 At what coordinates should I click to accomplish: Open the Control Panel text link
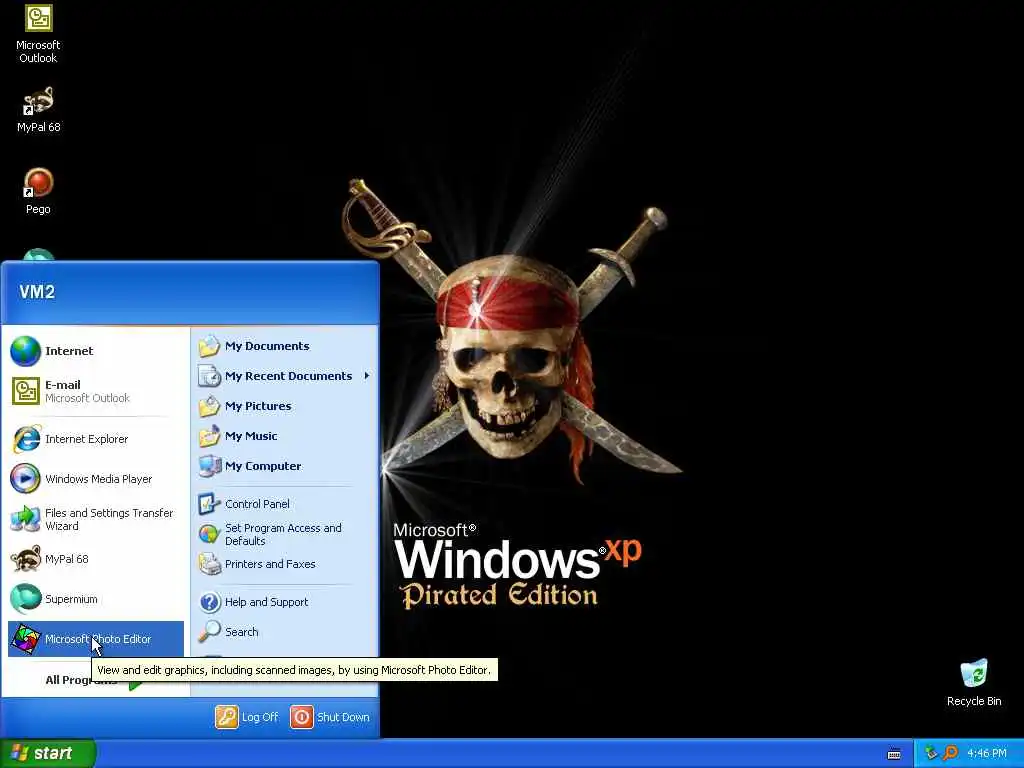tap(257, 504)
